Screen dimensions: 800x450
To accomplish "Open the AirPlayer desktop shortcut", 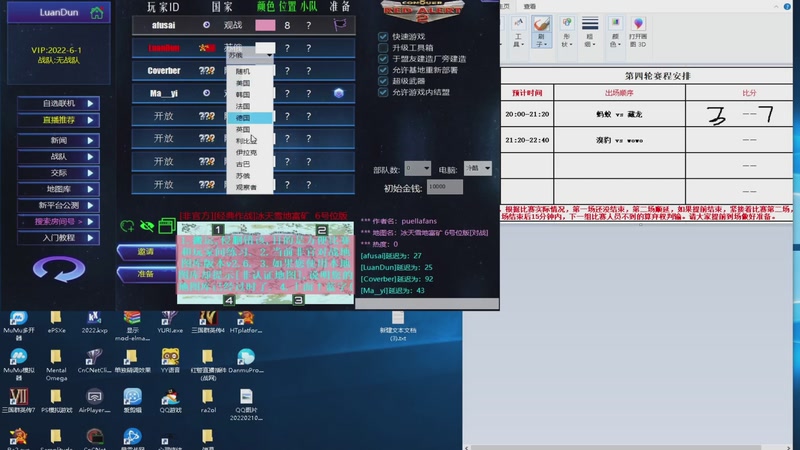I will click(94, 401).
